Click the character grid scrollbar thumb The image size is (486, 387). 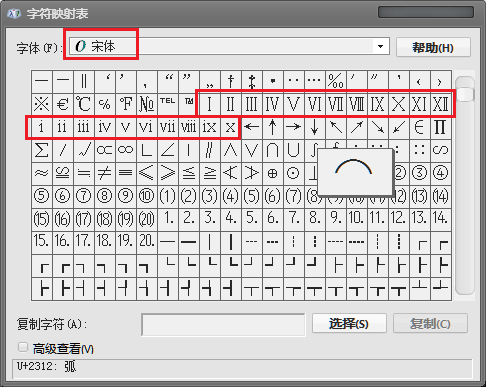click(x=465, y=94)
